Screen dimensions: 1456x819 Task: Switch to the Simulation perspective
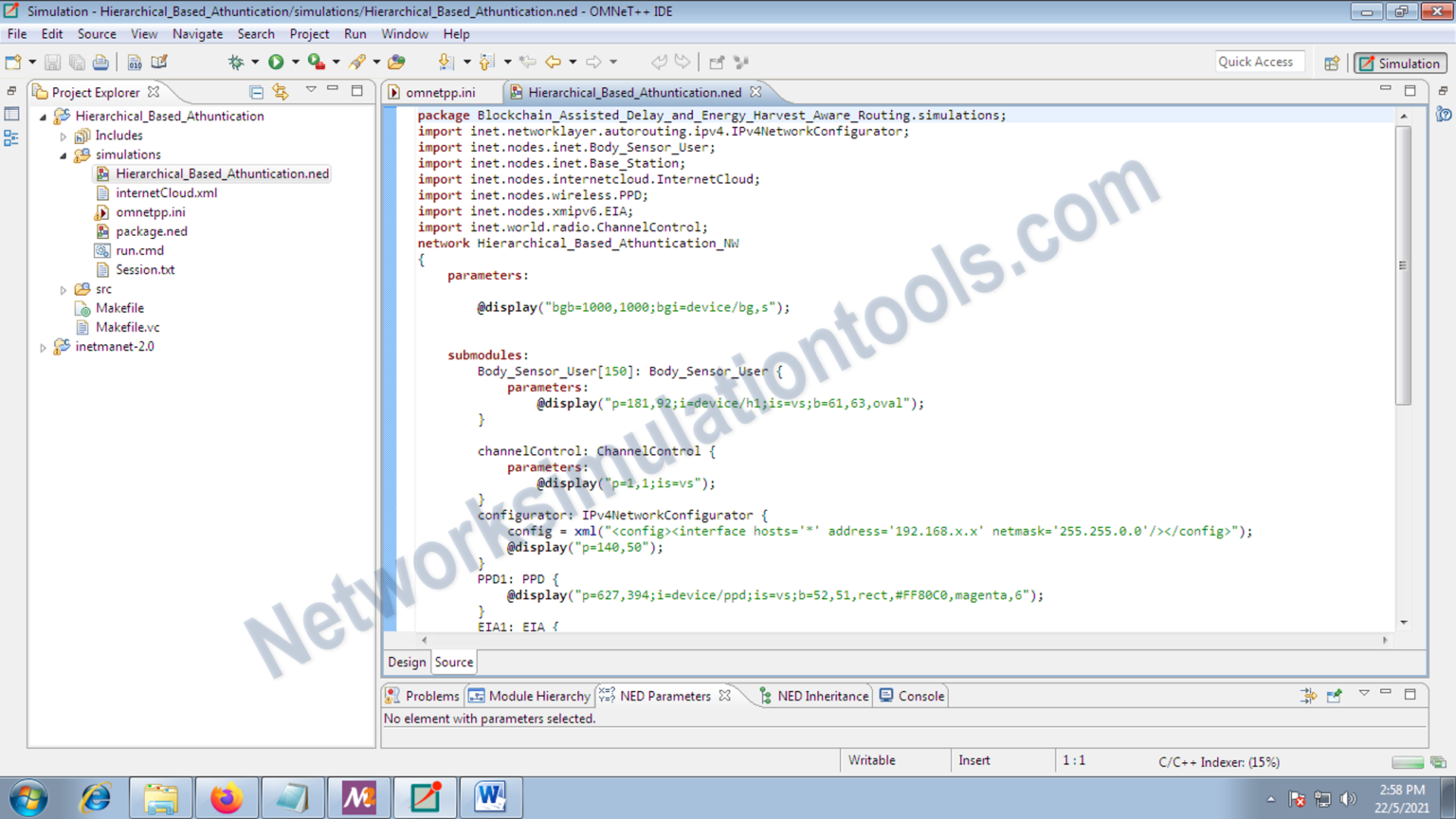coord(1400,62)
